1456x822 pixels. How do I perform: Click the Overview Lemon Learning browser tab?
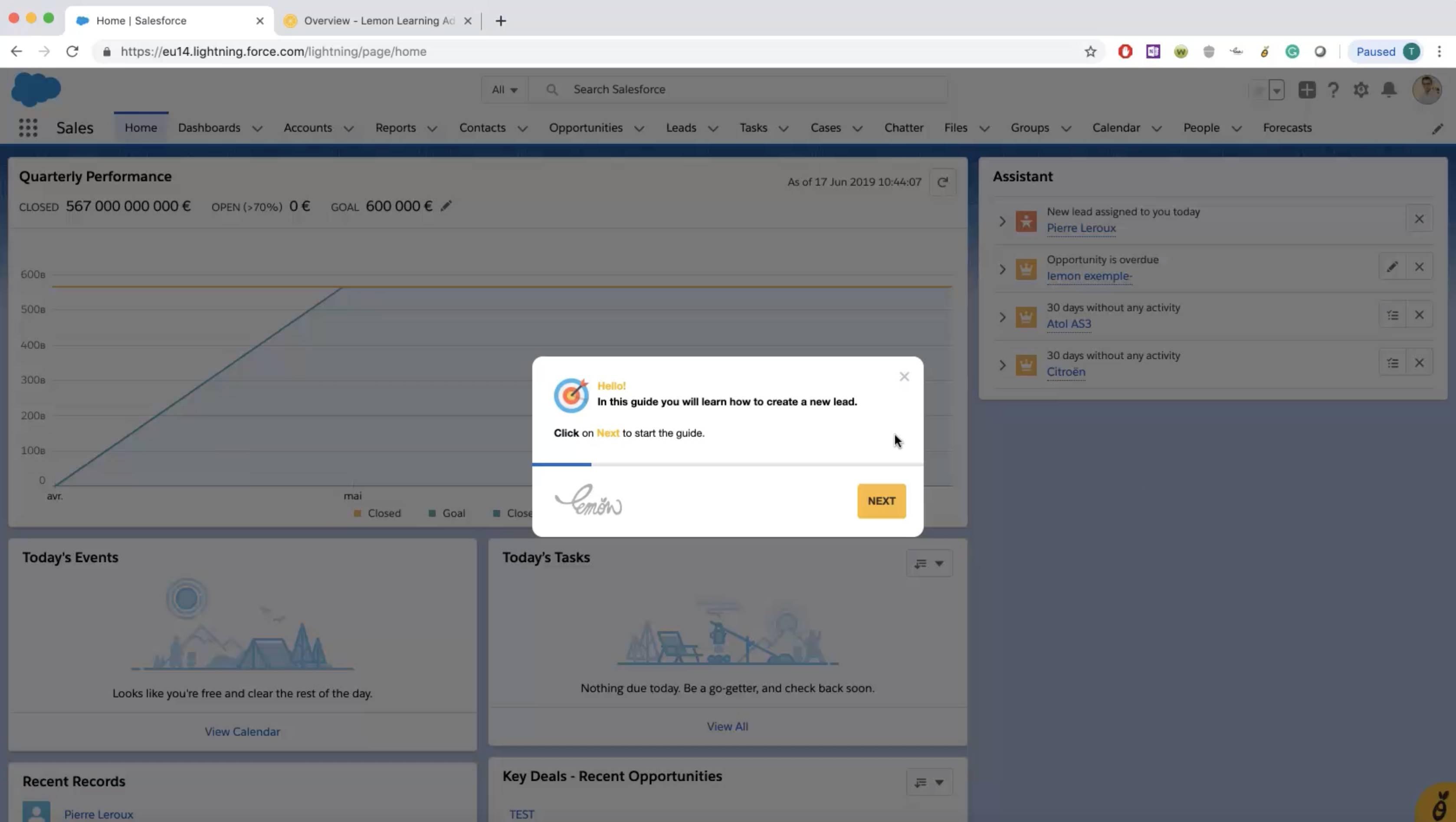tap(378, 20)
